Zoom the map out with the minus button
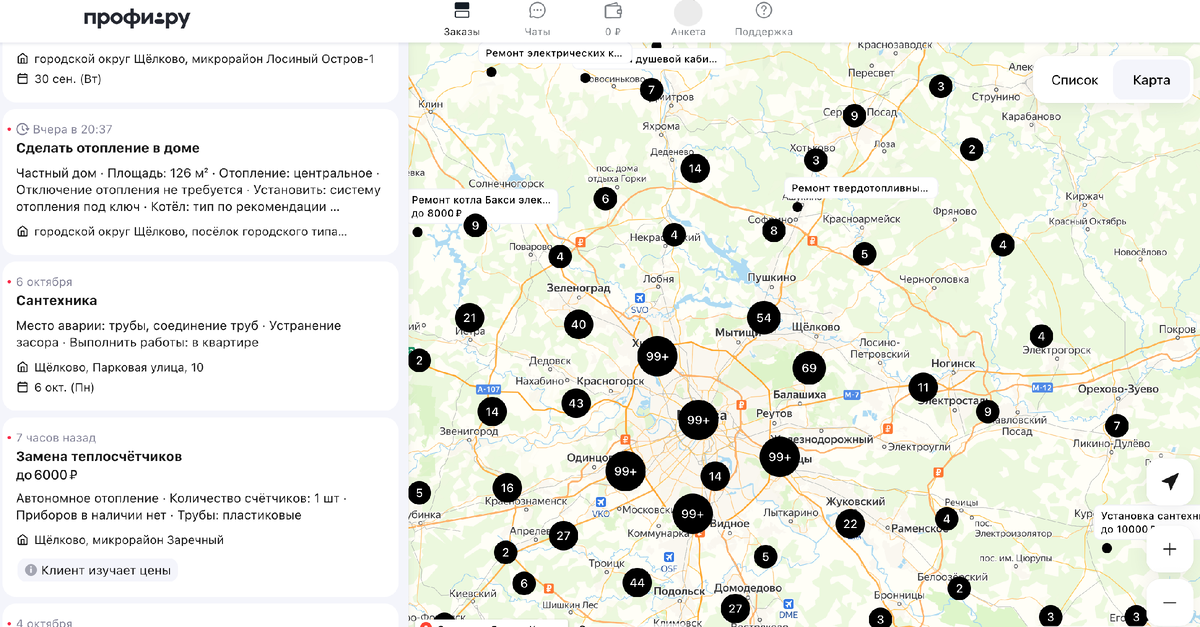 click(x=1170, y=602)
